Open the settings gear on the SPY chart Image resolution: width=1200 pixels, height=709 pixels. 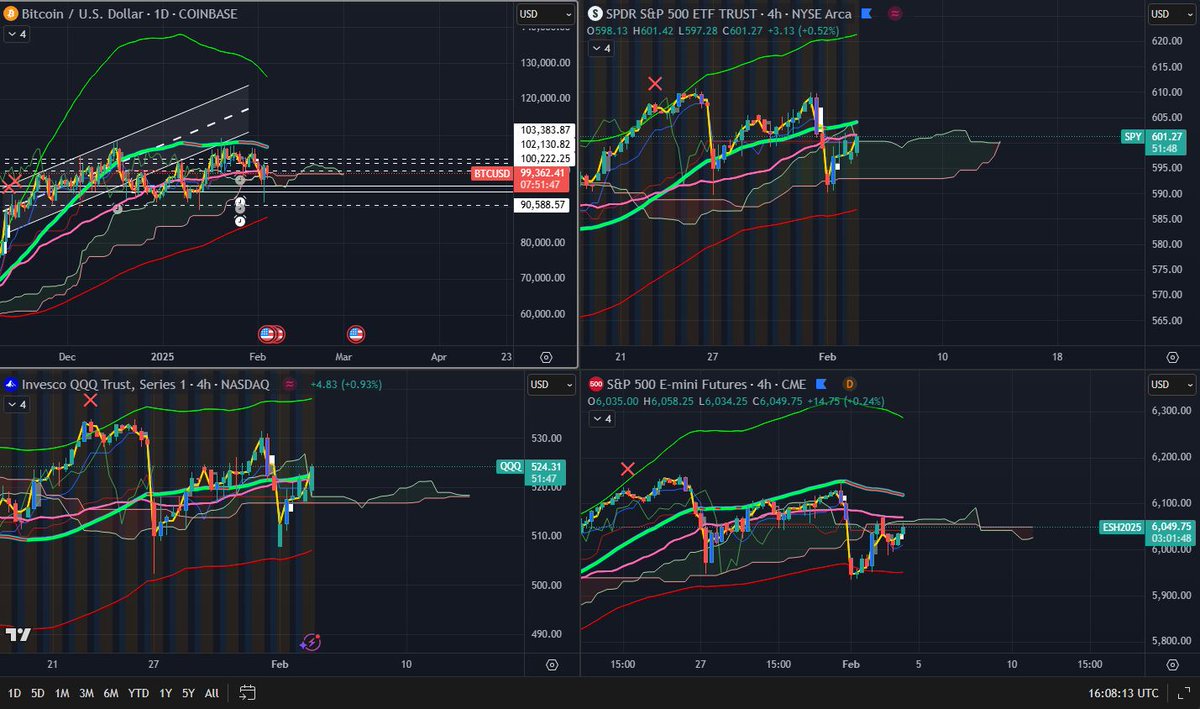tap(1172, 356)
